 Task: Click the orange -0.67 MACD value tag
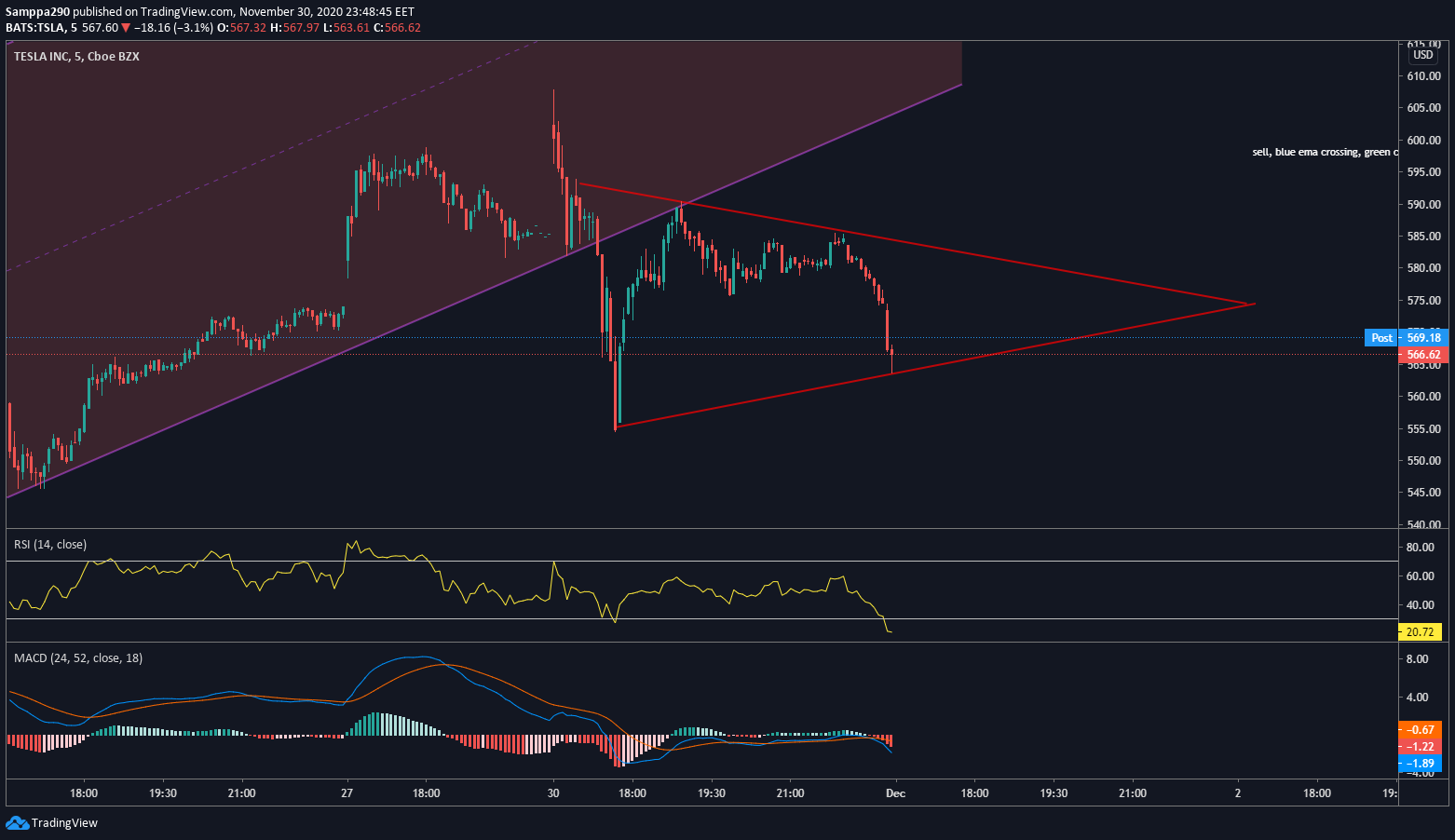1420,729
